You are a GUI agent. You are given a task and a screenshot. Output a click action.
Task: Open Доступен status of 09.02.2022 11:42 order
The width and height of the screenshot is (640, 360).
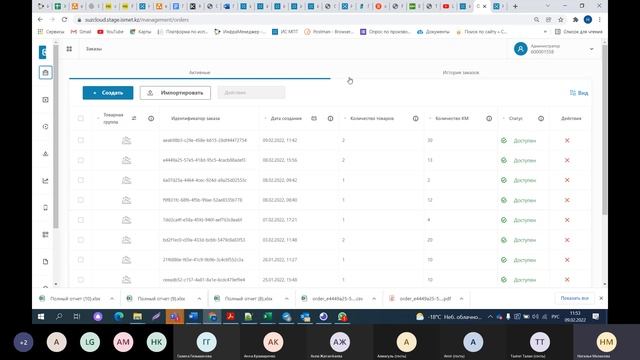[x=518, y=140]
